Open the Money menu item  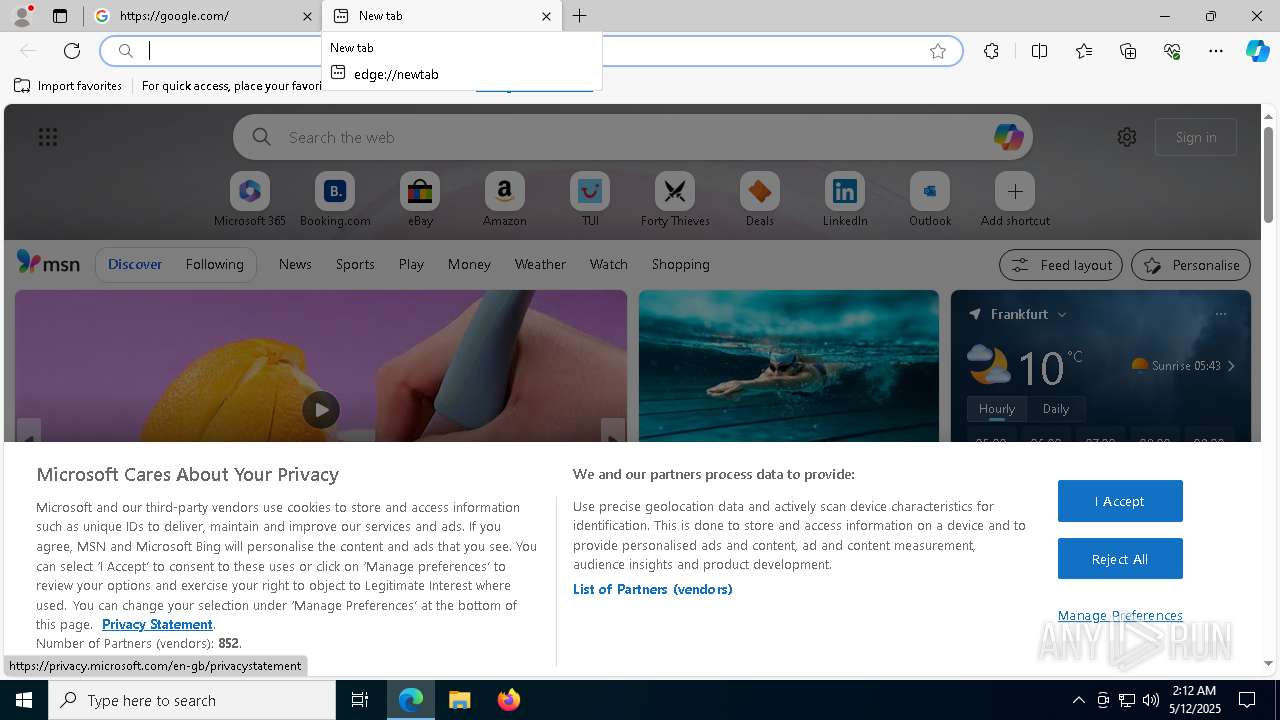(469, 264)
